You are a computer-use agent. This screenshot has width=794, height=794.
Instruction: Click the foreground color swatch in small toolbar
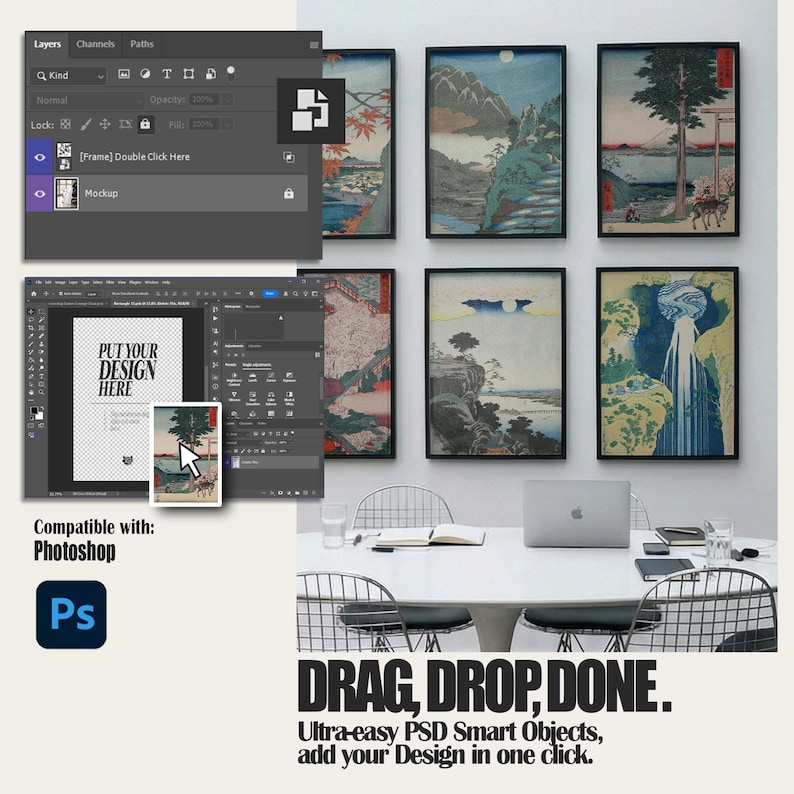(34, 410)
